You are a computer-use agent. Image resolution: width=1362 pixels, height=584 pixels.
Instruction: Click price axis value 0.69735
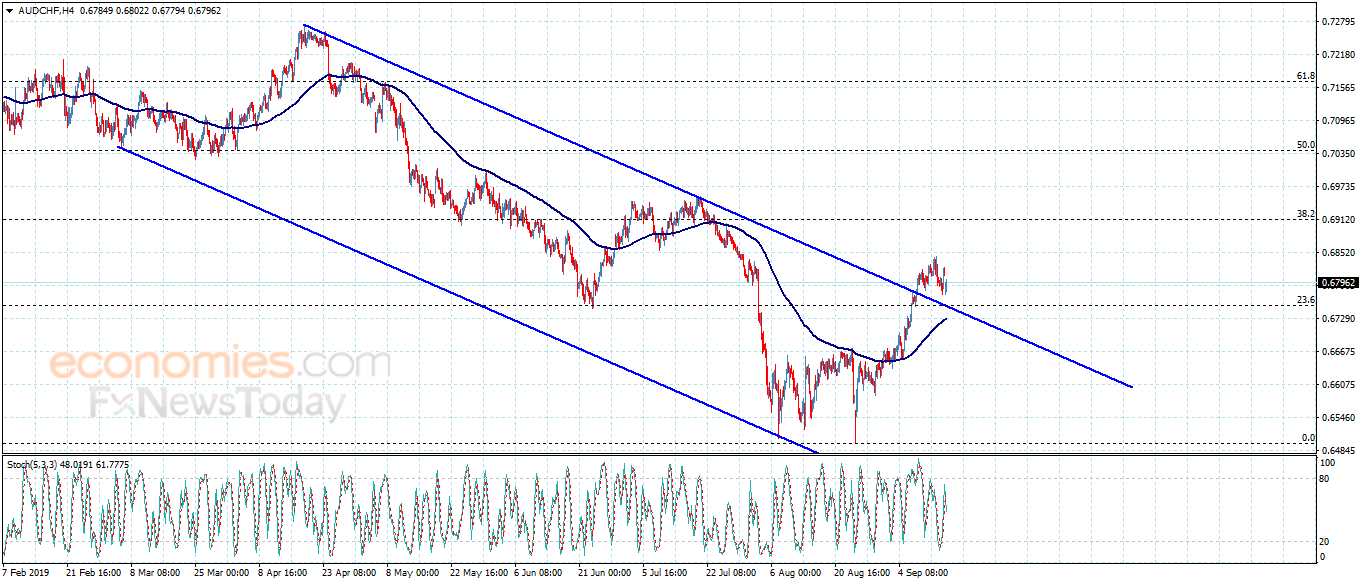(x=1338, y=187)
